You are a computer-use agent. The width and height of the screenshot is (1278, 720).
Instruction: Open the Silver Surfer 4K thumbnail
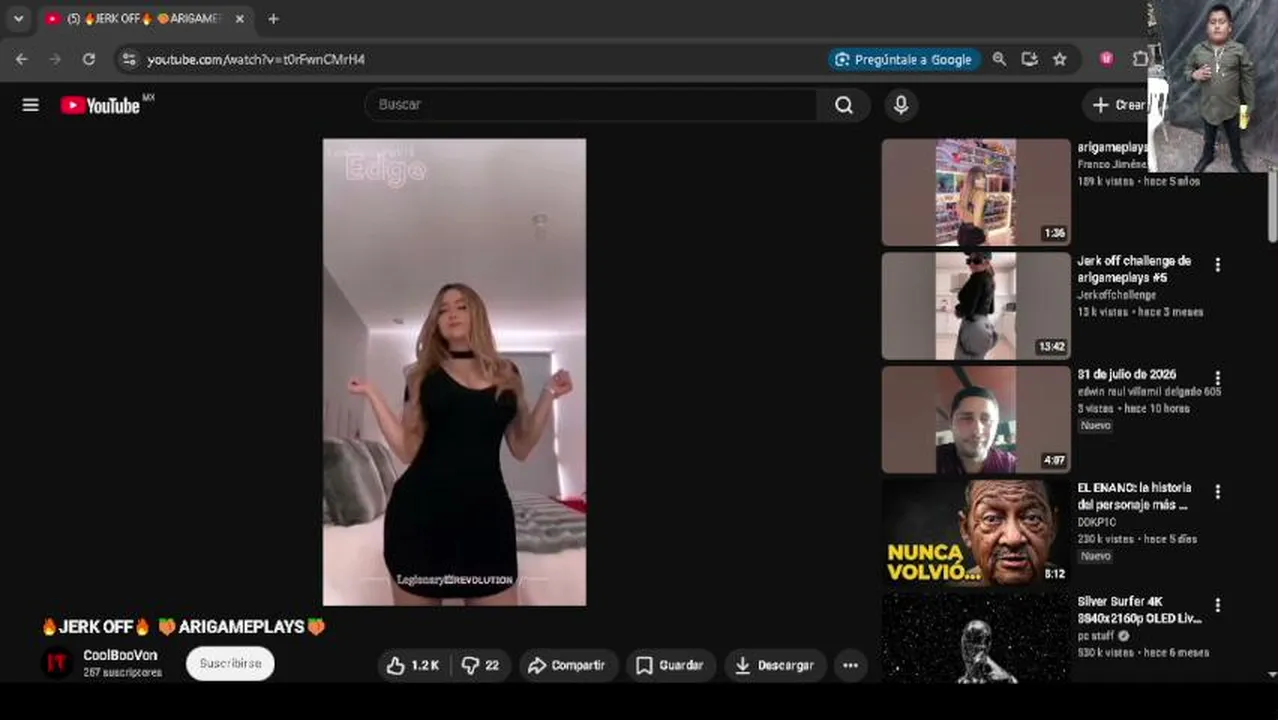click(x=976, y=638)
